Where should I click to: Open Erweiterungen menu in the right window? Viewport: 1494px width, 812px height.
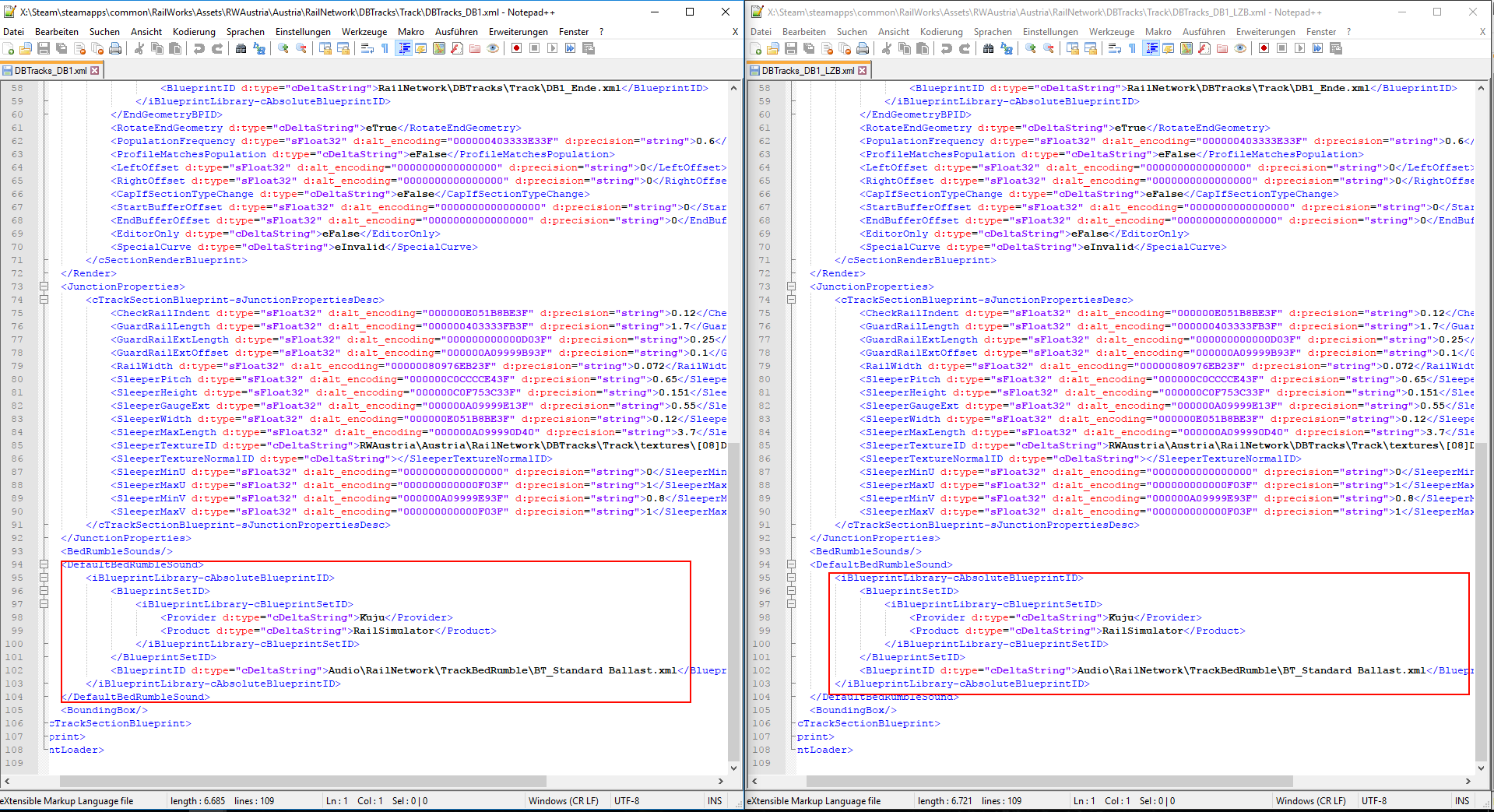pyautogui.click(x=1265, y=32)
